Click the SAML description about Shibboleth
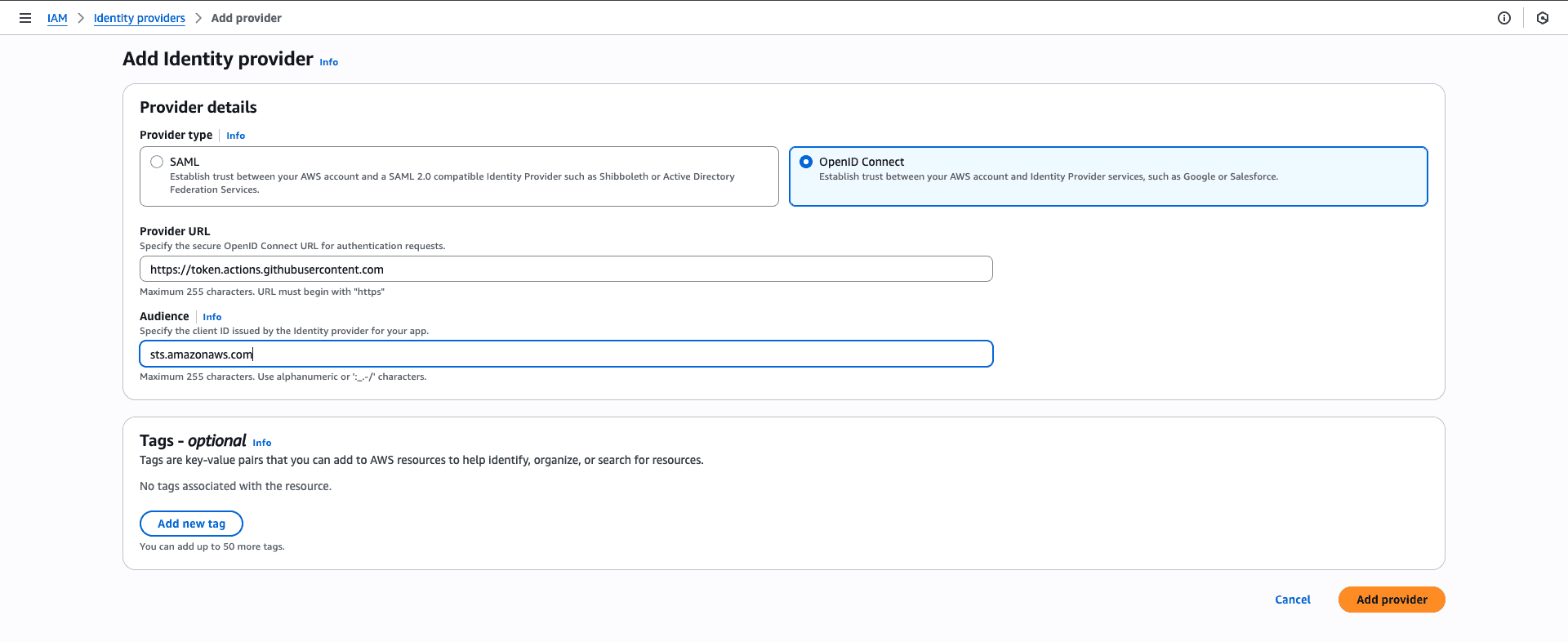 pyautogui.click(x=452, y=183)
